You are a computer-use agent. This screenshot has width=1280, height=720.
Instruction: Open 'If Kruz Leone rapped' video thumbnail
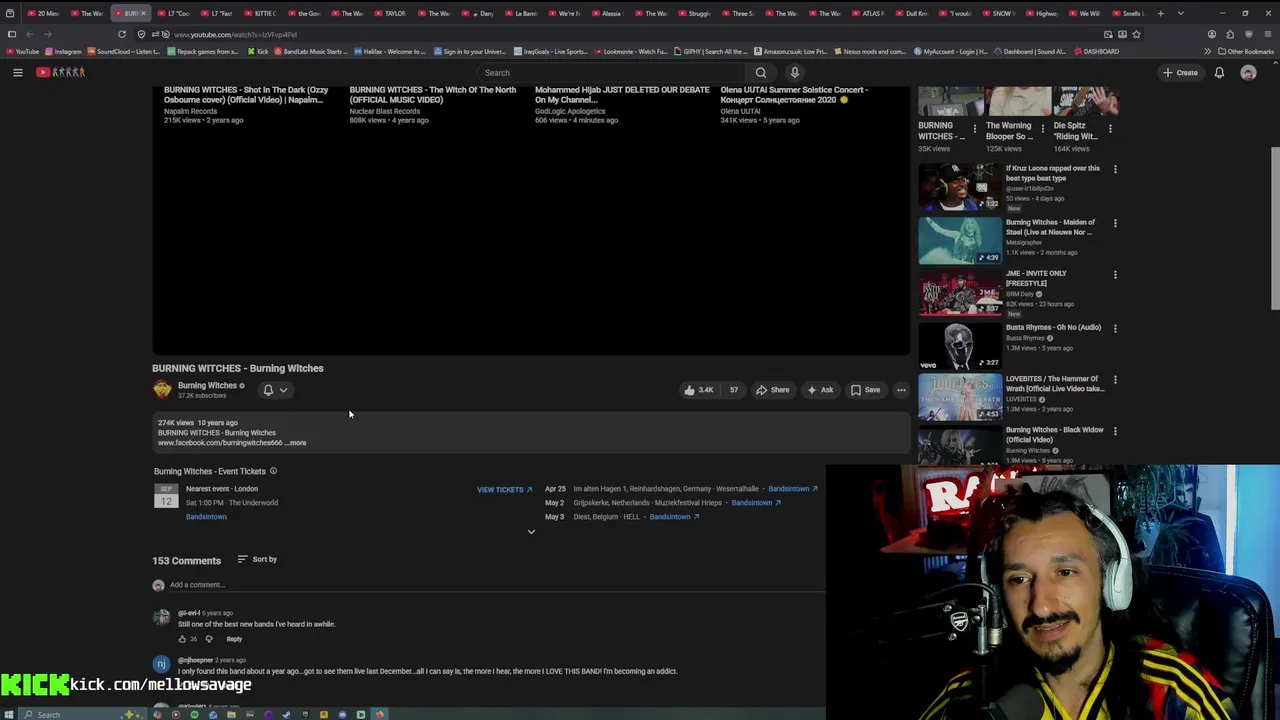[x=960, y=187]
